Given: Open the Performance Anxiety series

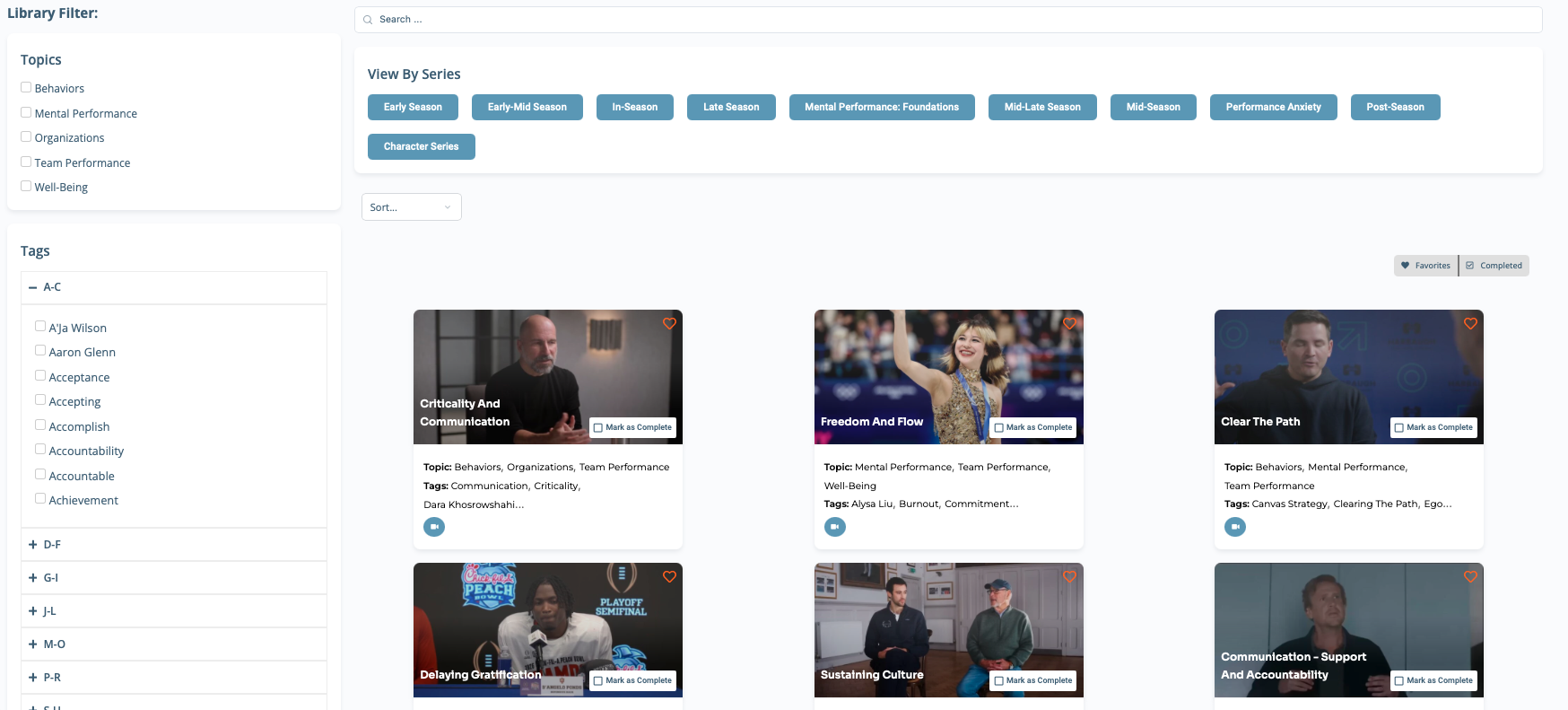Looking at the screenshot, I should [1274, 107].
